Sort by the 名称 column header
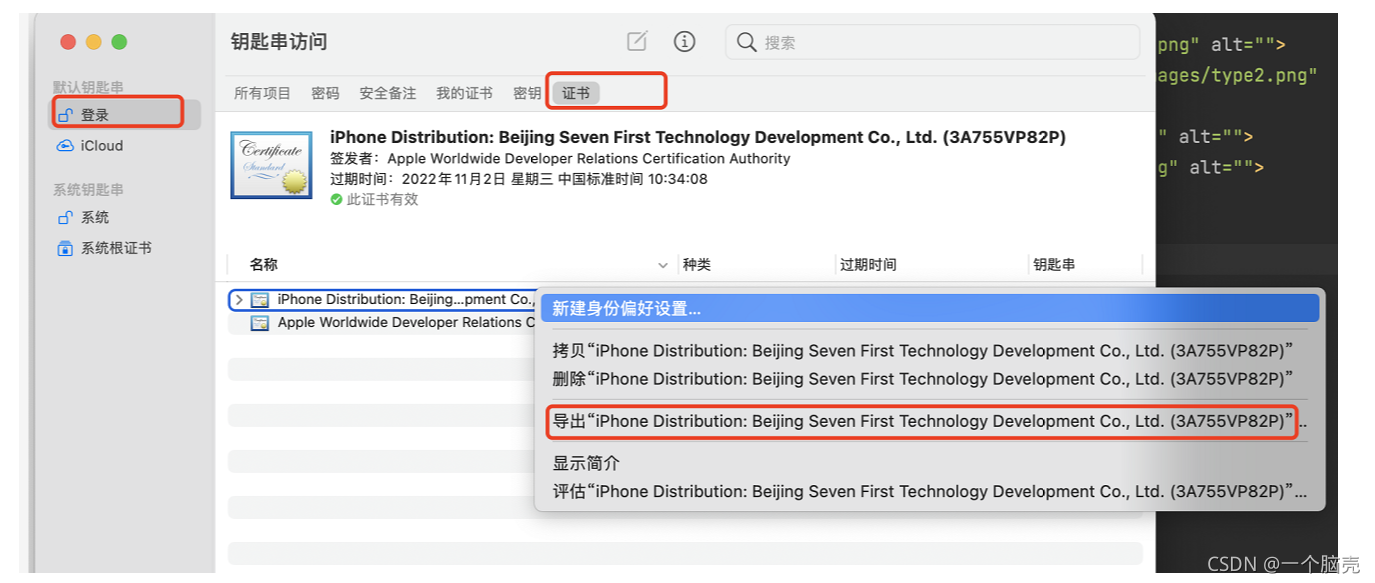The width and height of the screenshot is (1375, 583). click(x=264, y=265)
